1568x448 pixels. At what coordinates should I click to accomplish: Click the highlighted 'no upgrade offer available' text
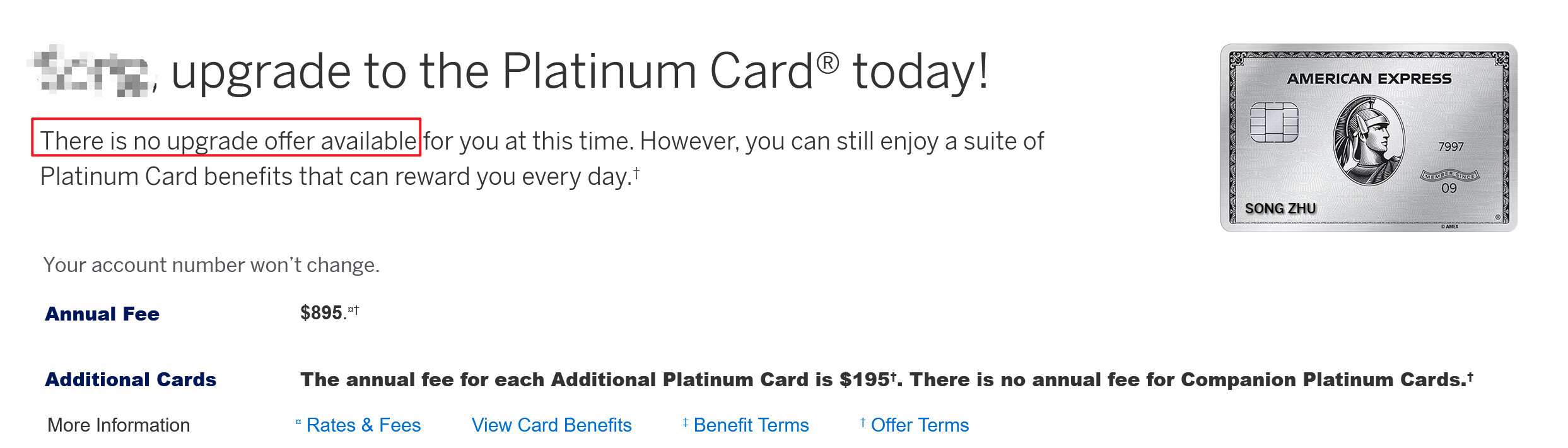pyautogui.click(x=228, y=141)
